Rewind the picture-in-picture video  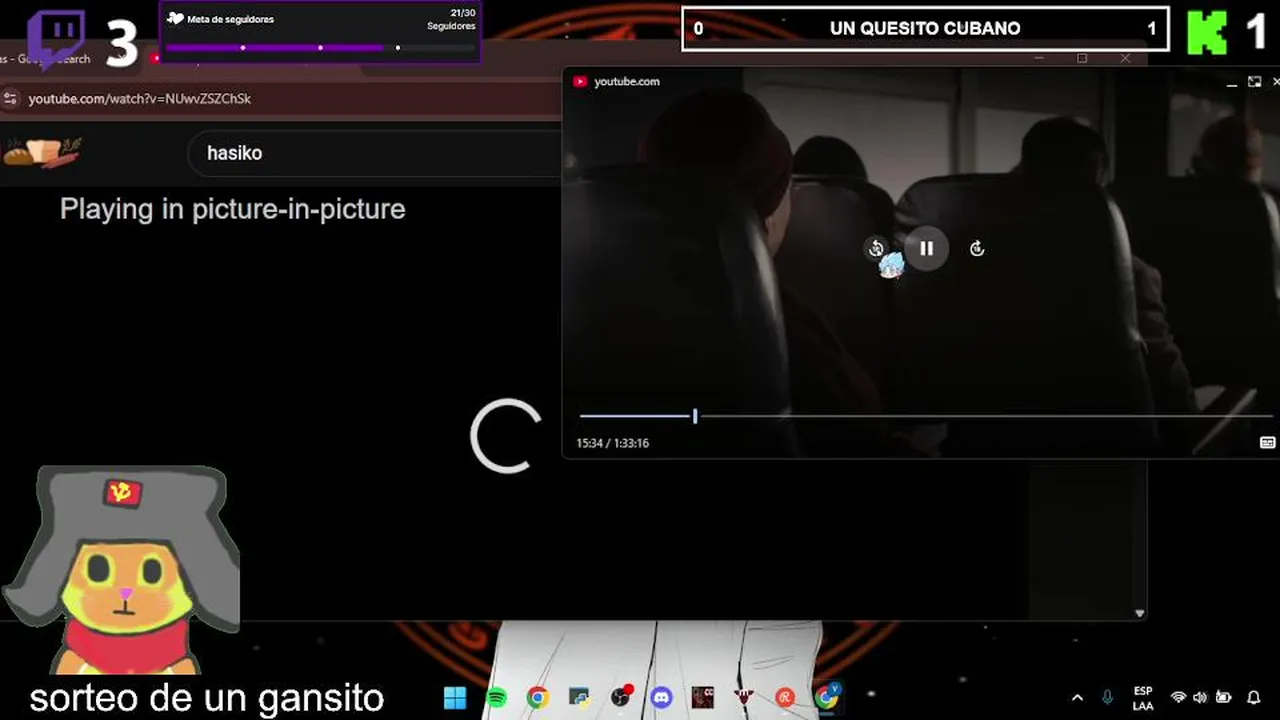click(876, 249)
